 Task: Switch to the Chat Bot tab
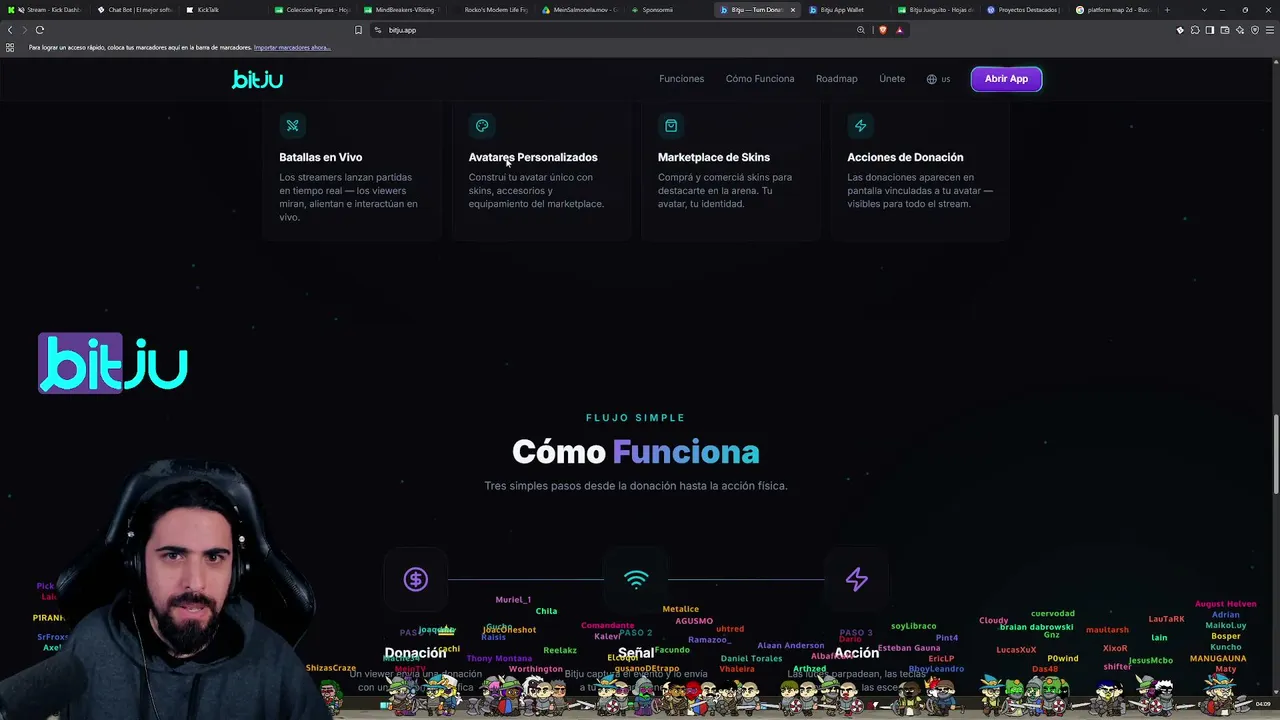135,10
